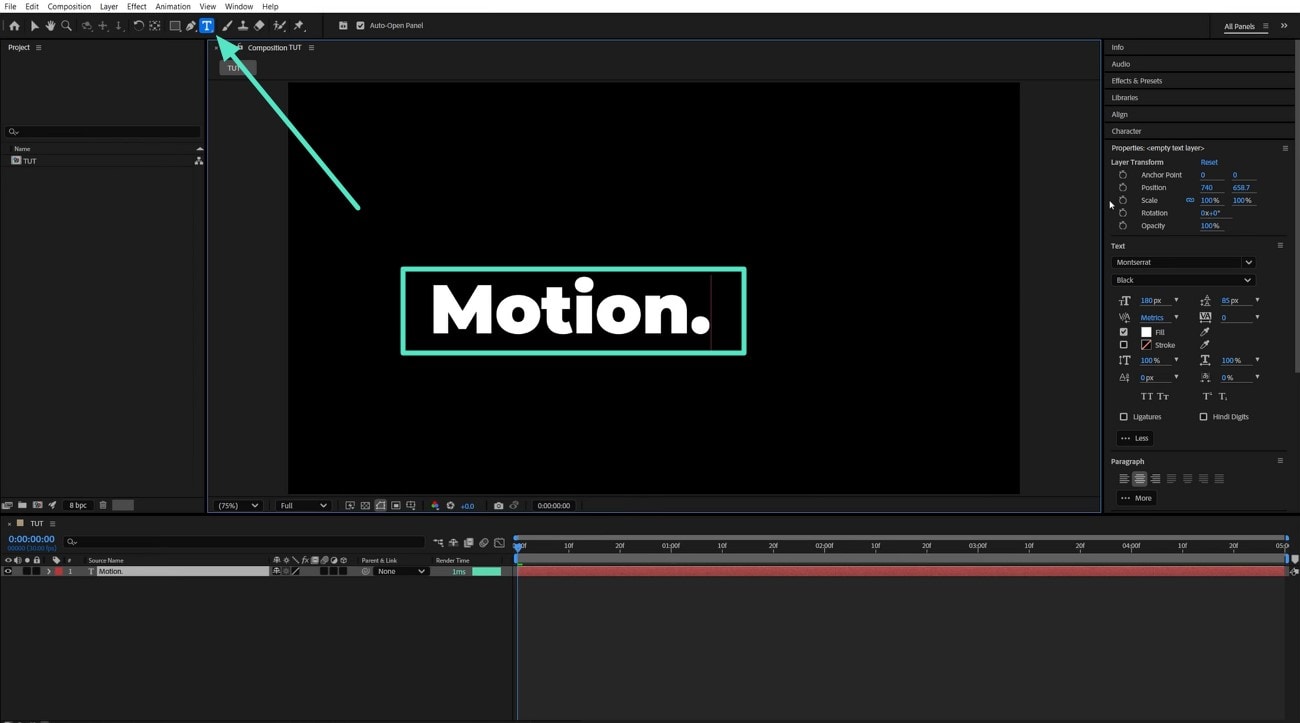Image resolution: width=1300 pixels, height=723 pixels.
Task: Toggle the Rotation stopwatch
Action: coord(1123,213)
